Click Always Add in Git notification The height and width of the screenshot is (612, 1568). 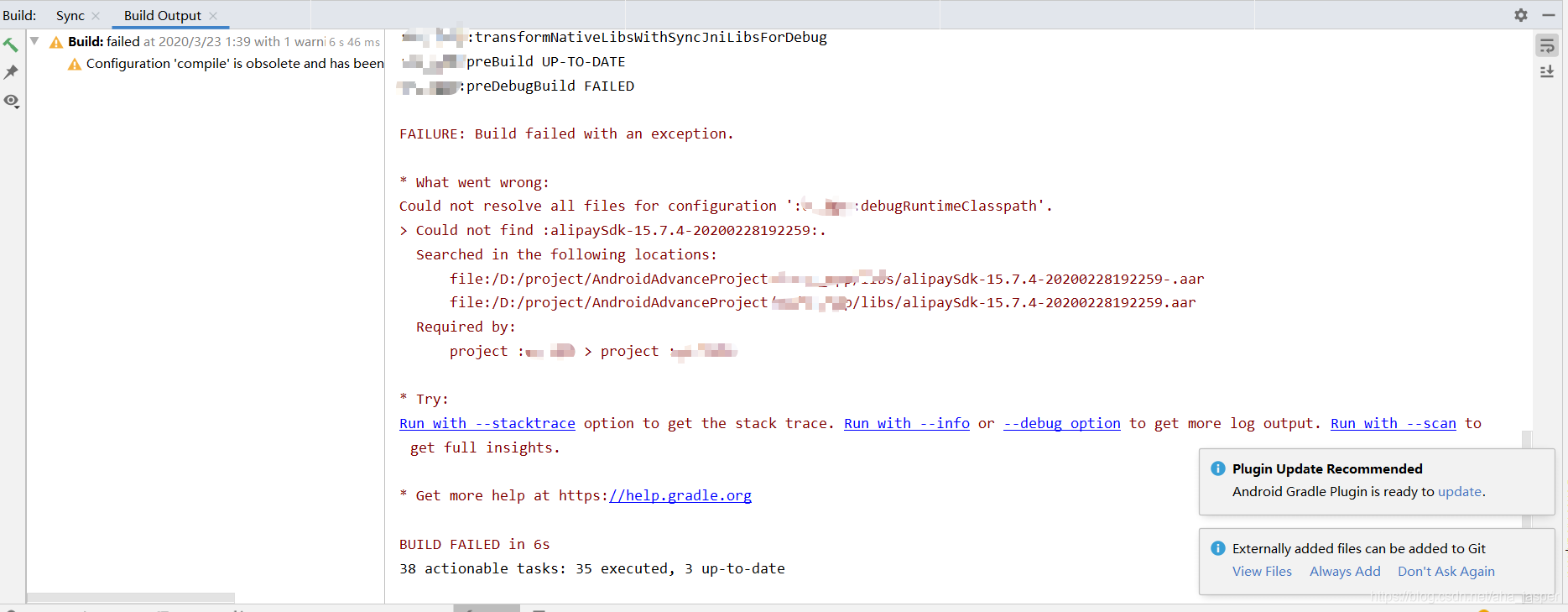point(1345,572)
